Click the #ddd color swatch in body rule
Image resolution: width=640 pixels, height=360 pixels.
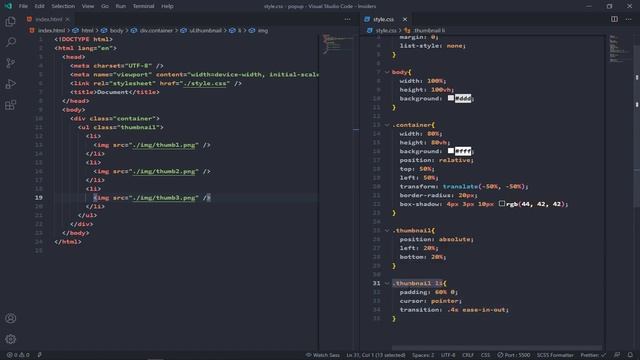click(x=451, y=98)
